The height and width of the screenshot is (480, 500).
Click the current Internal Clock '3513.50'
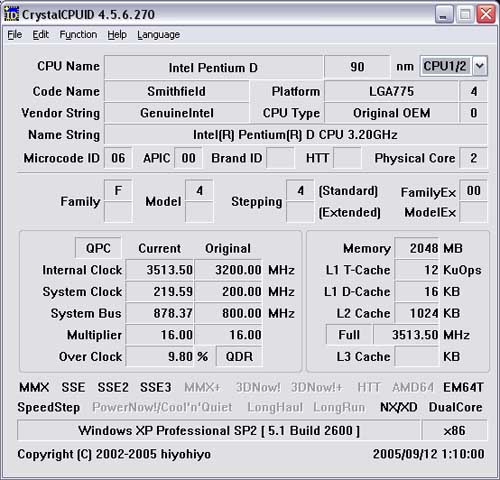160,270
